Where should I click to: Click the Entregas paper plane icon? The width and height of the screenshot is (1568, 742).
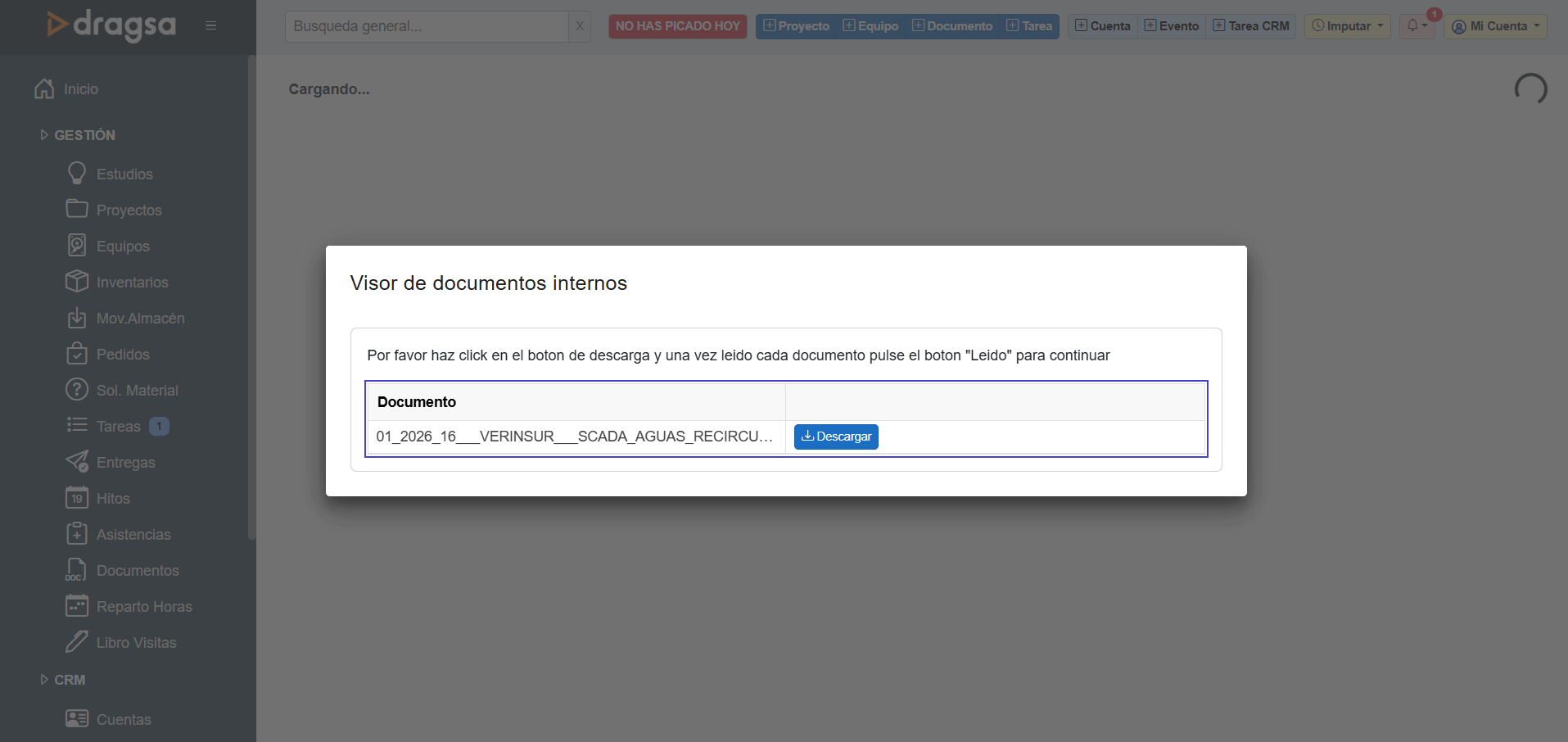(77, 462)
